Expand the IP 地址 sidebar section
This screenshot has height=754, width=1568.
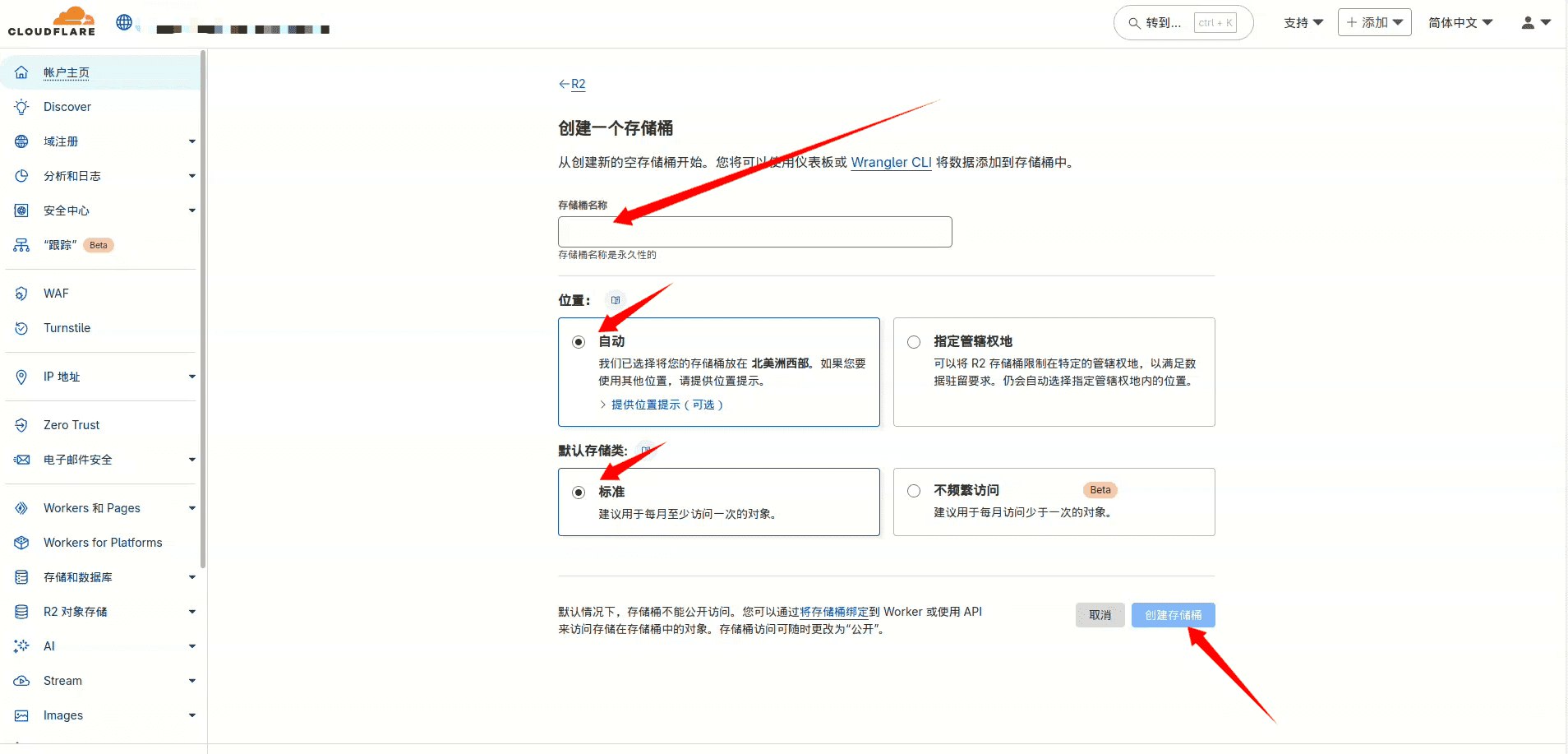[x=192, y=377]
